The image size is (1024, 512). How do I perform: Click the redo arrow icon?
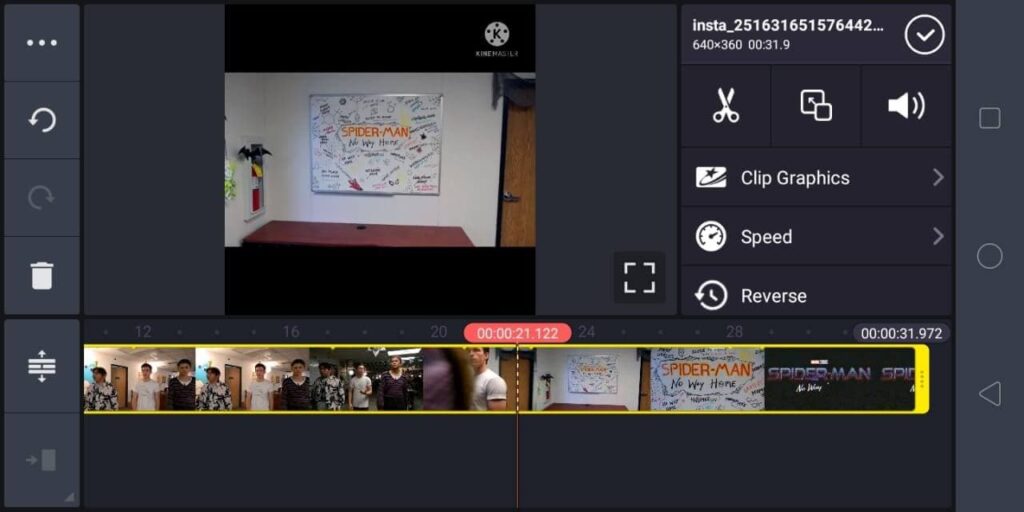tap(42, 198)
